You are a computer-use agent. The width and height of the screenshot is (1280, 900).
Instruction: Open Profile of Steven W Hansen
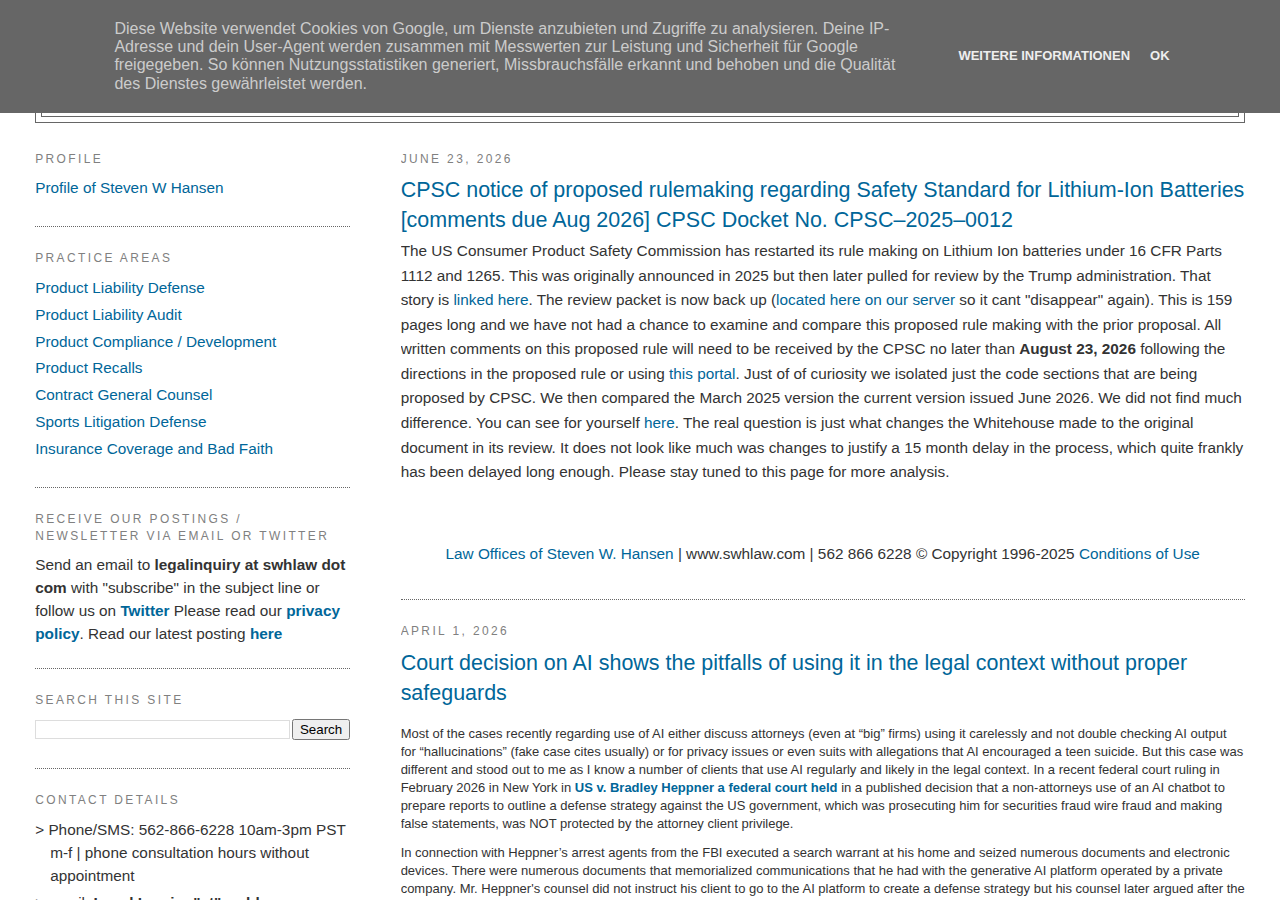click(x=129, y=188)
